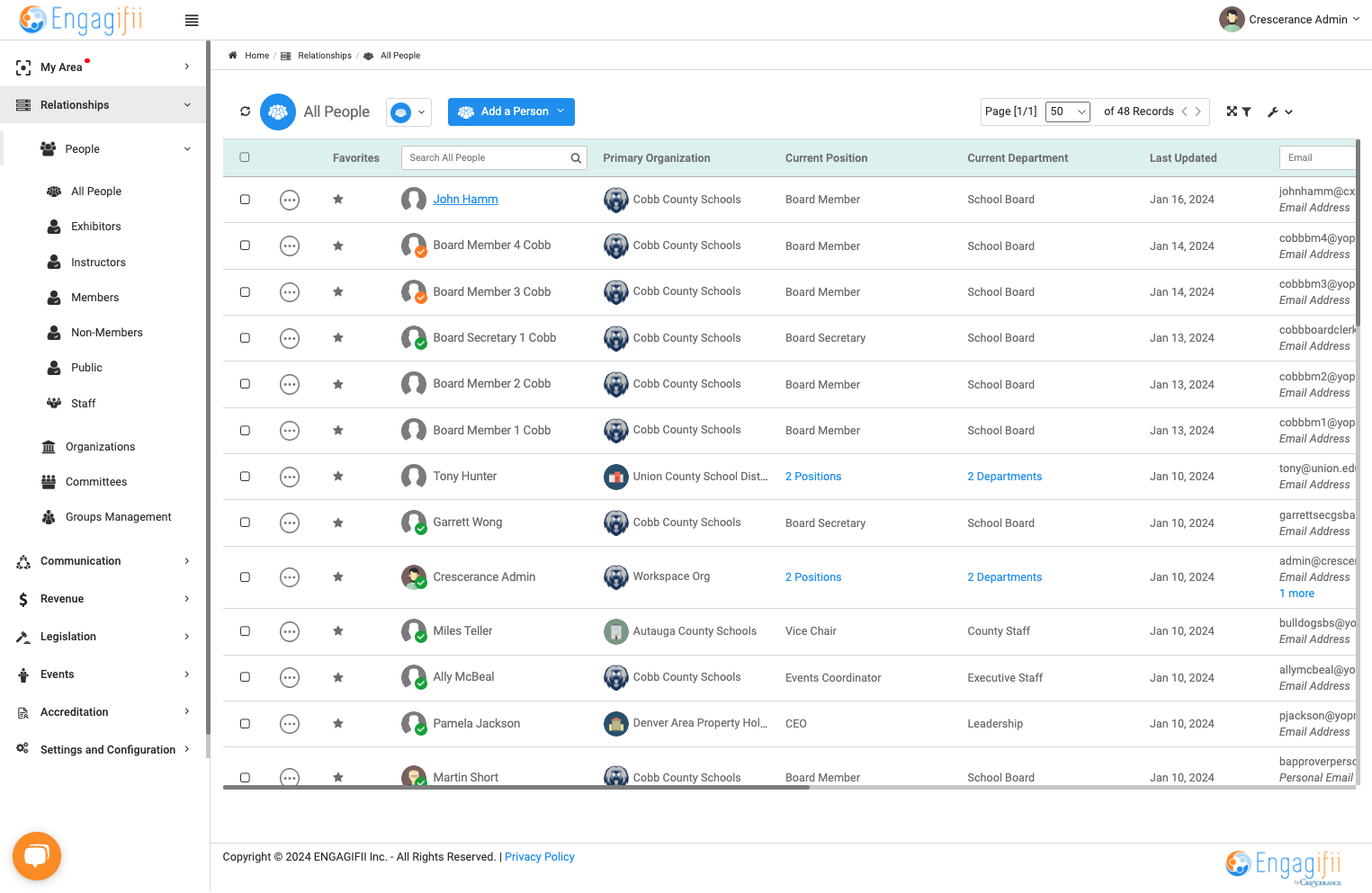Viewport: 1372px width, 893px height.
Task: Click the search magnifier icon
Action: tap(576, 158)
